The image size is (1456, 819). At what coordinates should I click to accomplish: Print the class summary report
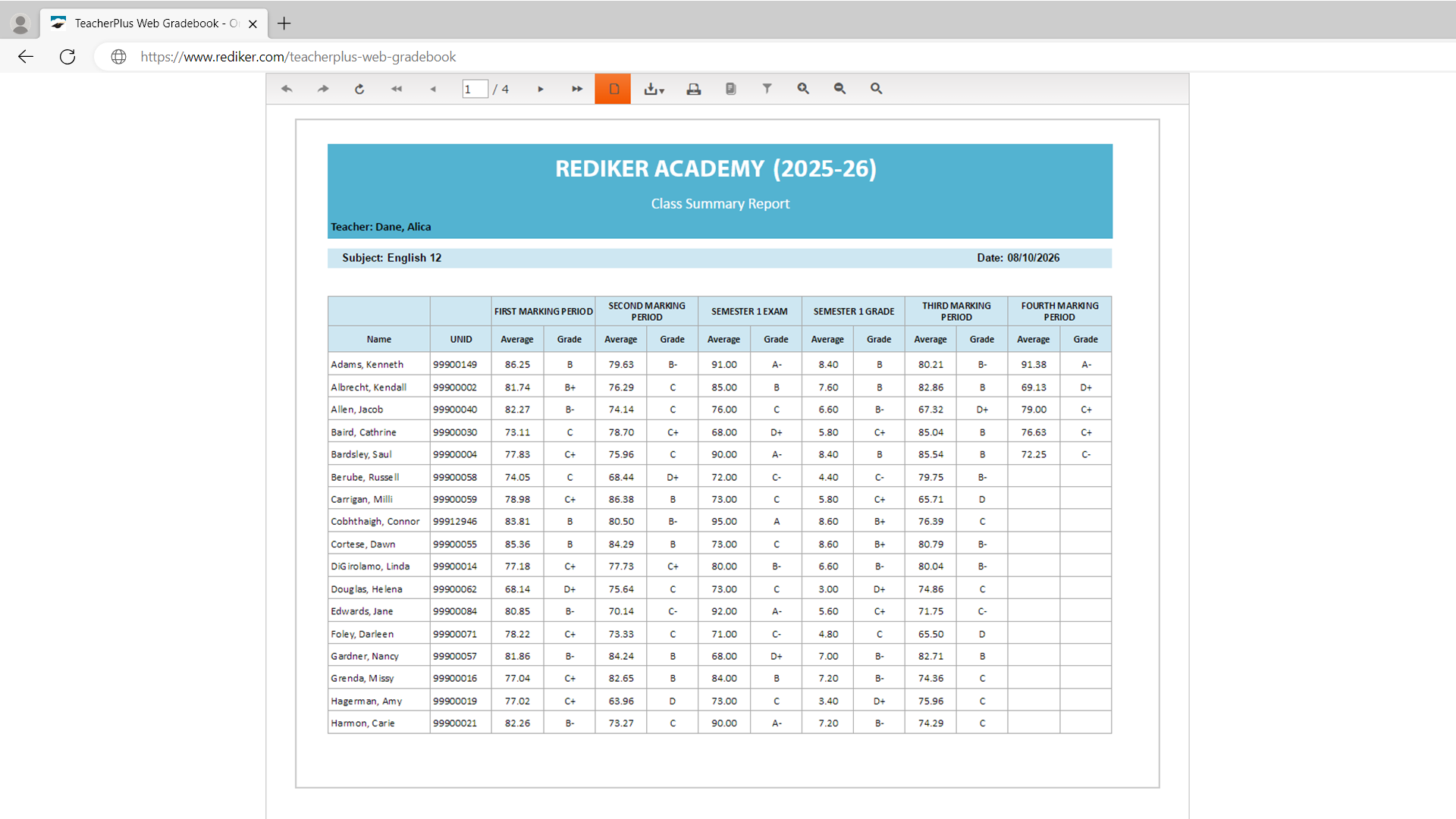[693, 89]
